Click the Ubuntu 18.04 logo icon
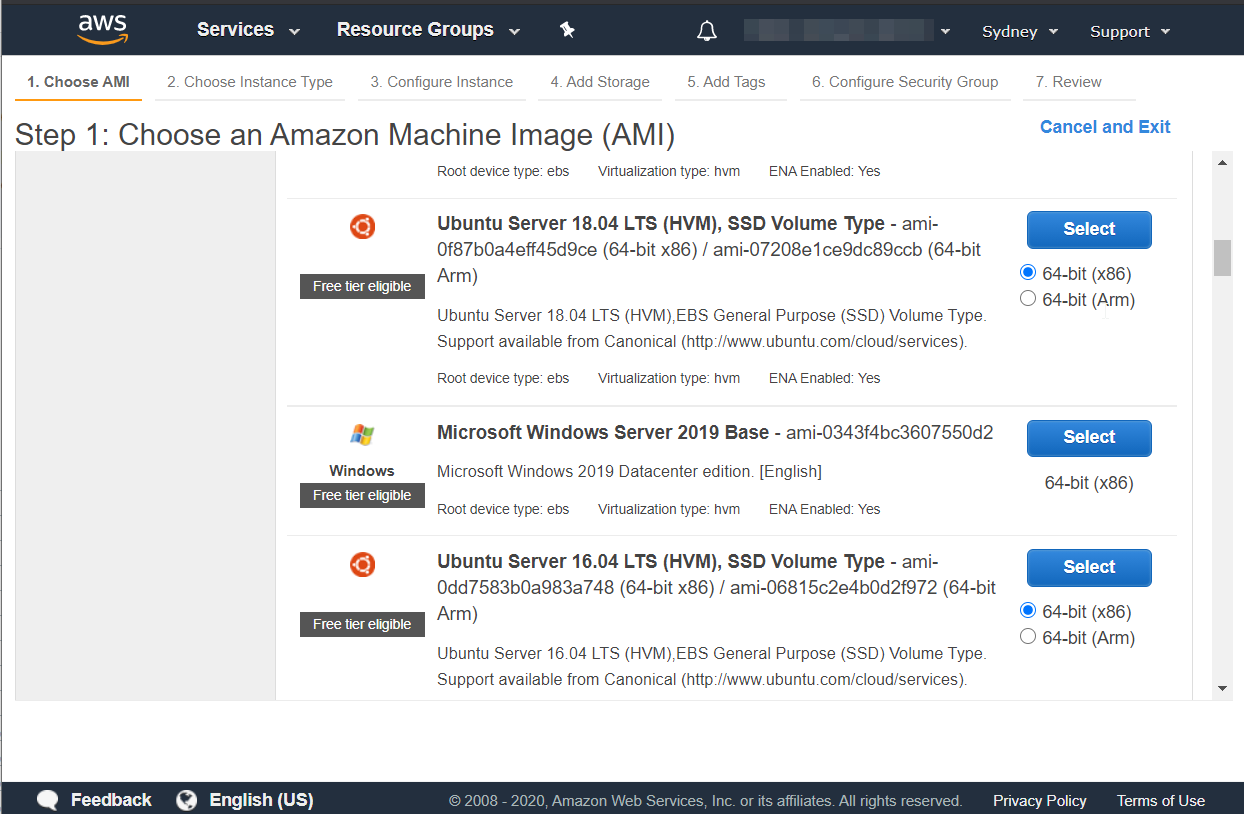The height and width of the screenshot is (814, 1244). pos(362,227)
